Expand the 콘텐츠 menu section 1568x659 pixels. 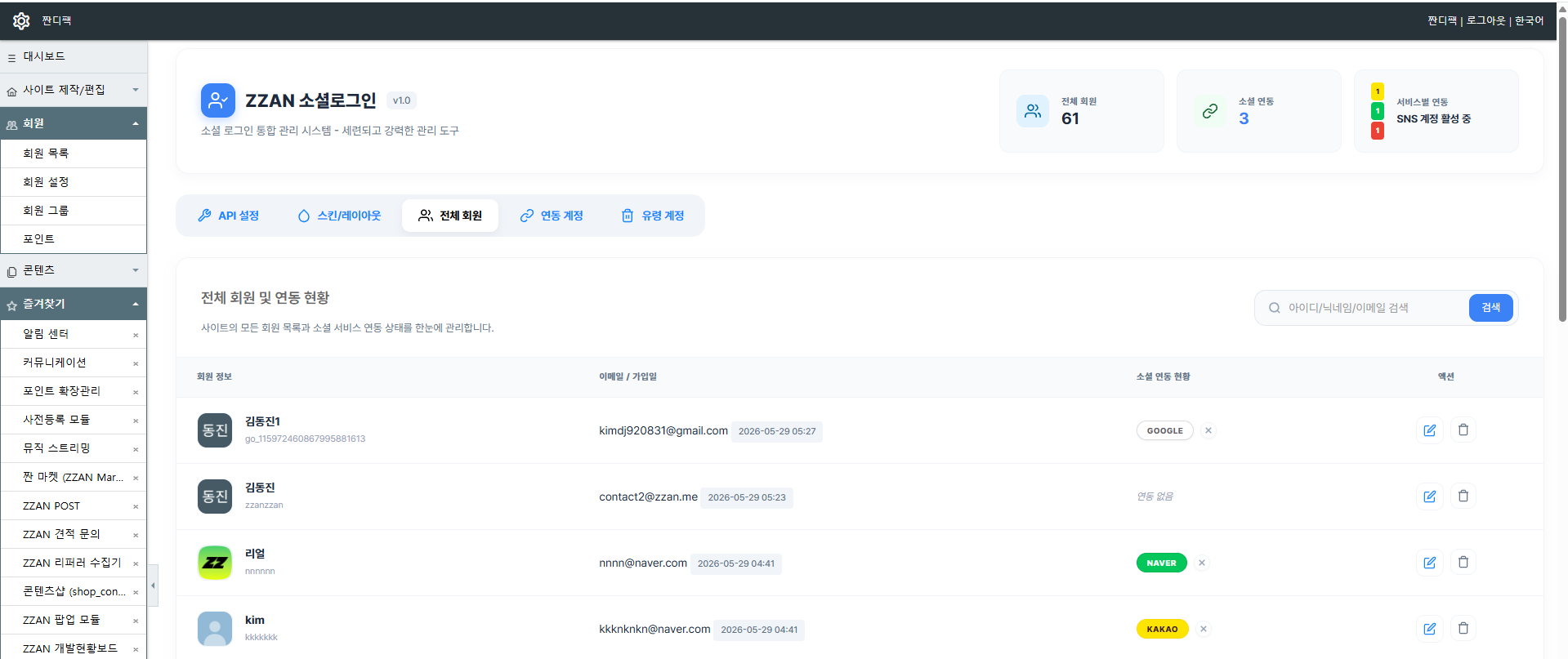(74, 270)
